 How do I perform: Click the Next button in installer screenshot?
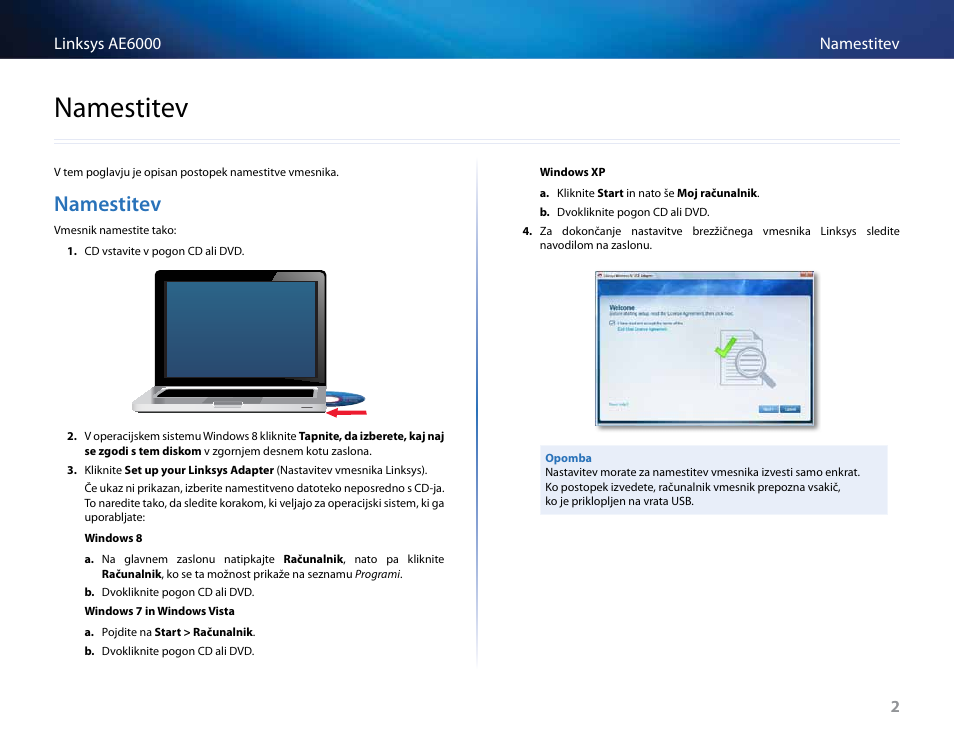tap(768, 409)
